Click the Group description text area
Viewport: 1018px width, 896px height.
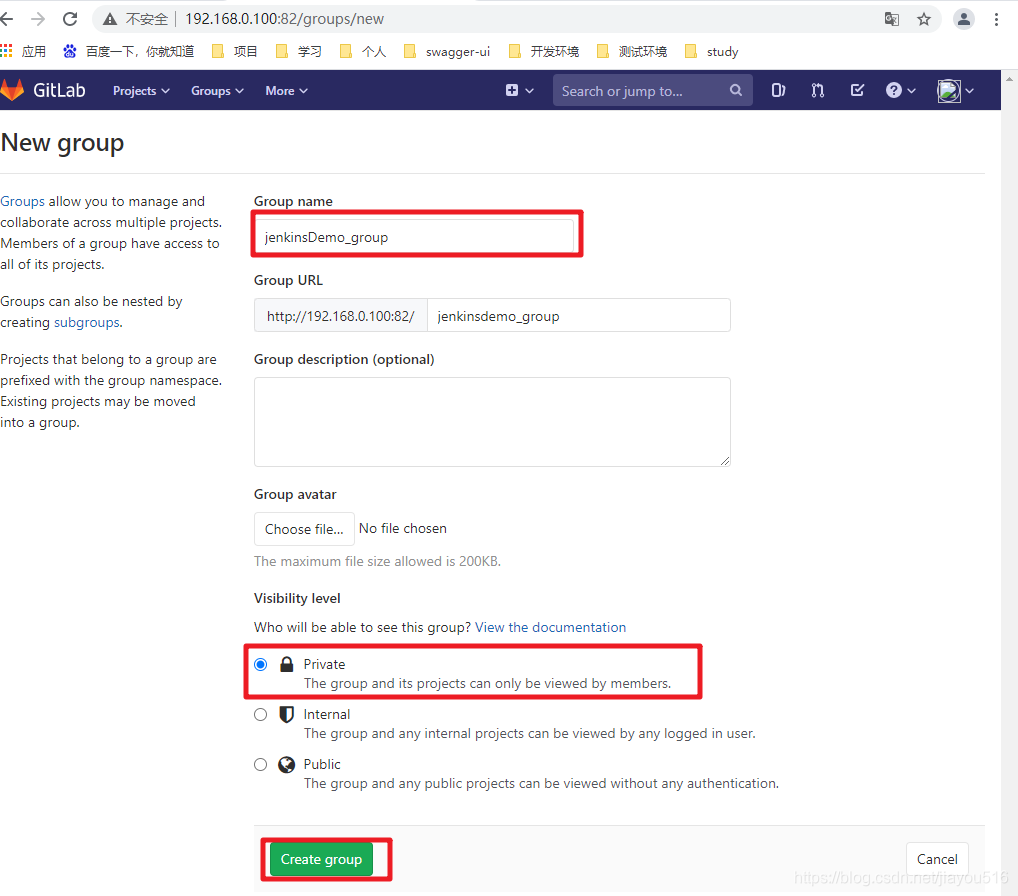pyautogui.click(x=492, y=420)
